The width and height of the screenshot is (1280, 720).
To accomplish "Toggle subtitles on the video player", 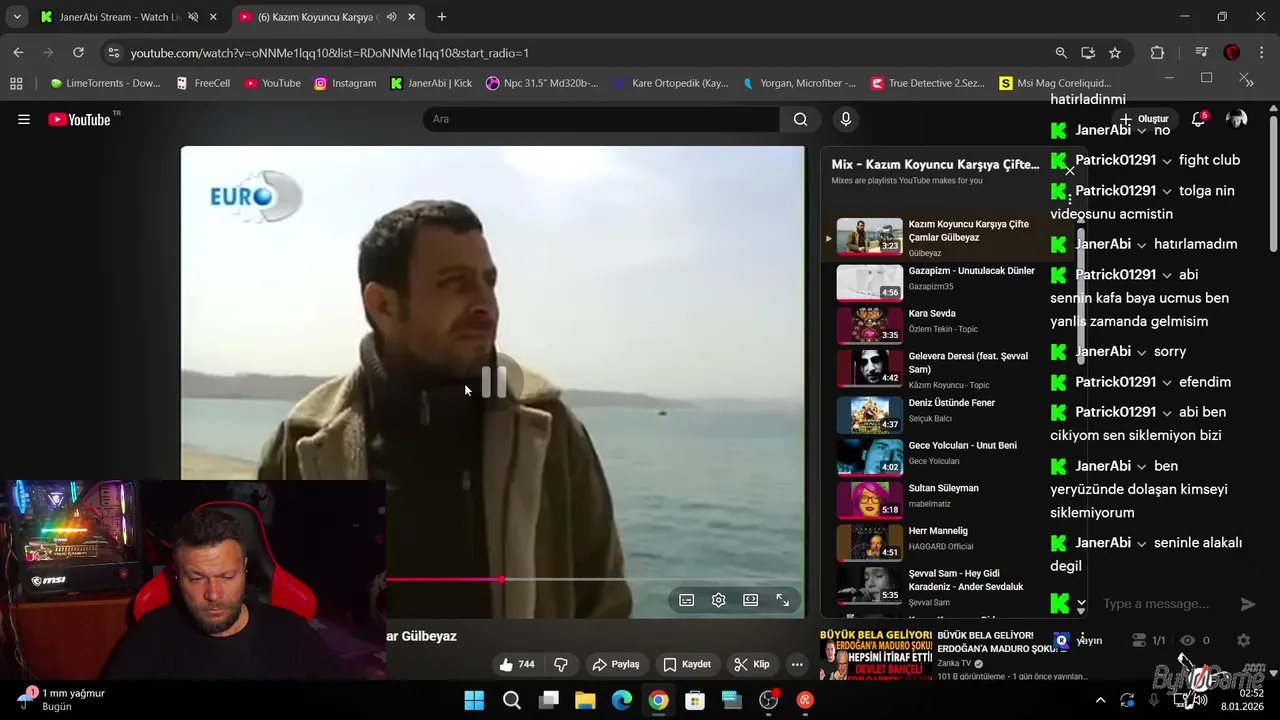I will tap(686, 600).
